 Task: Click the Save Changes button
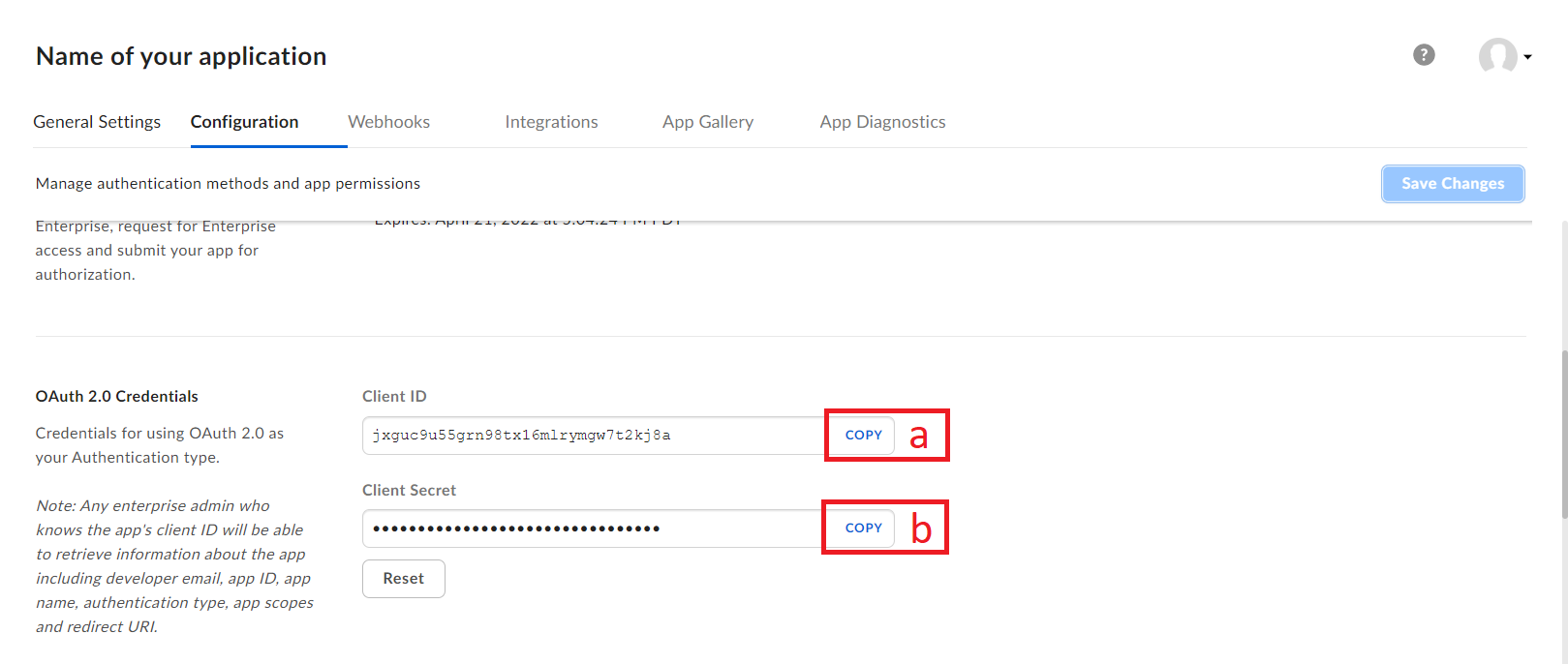pos(1452,184)
